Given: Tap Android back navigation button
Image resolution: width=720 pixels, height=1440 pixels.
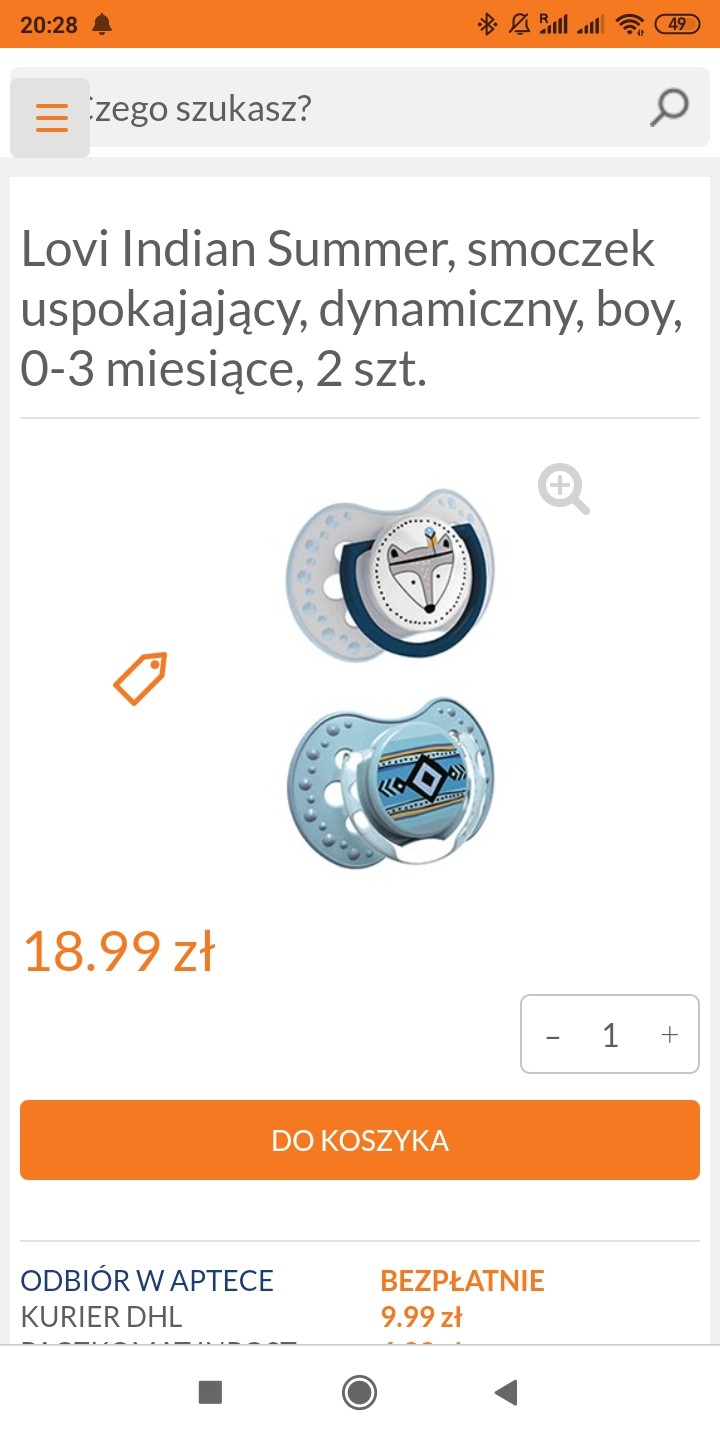Looking at the screenshot, I should [x=507, y=1392].
